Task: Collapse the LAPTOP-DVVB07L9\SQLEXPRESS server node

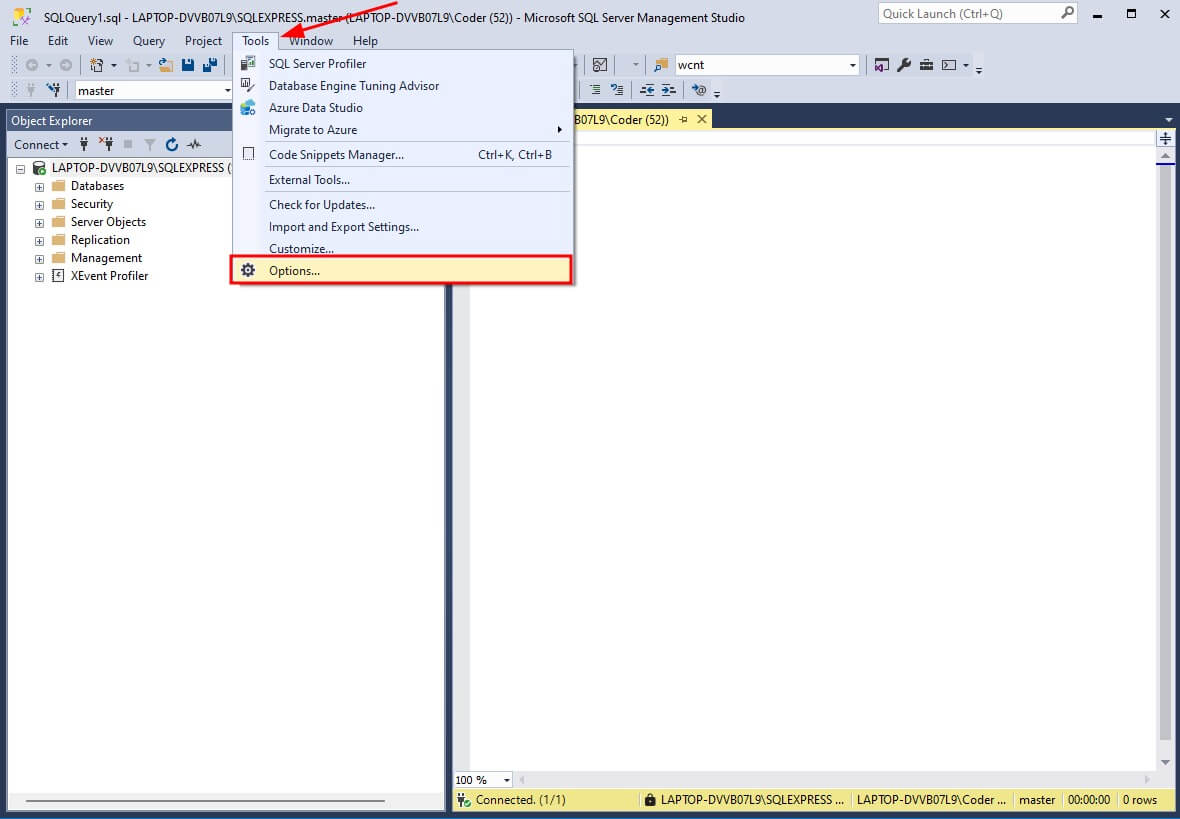Action: [21, 168]
